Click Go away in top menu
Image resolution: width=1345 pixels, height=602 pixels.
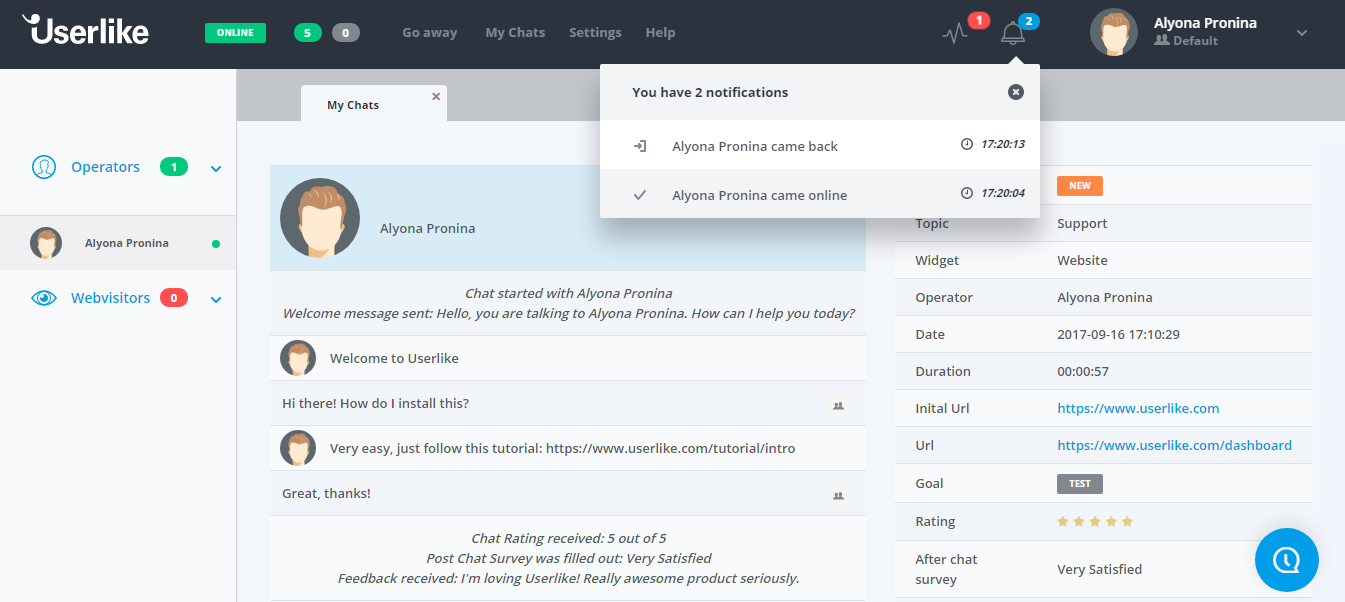pyautogui.click(x=429, y=33)
